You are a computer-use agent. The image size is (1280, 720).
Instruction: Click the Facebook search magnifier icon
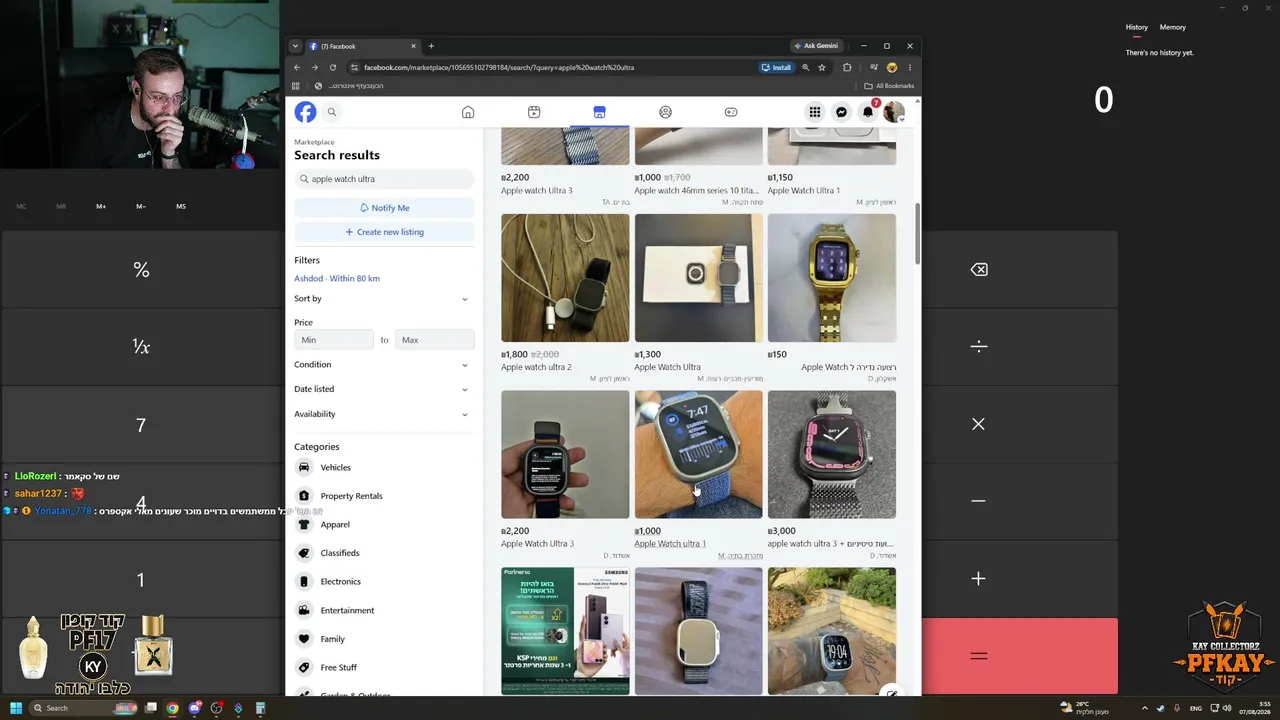pos(332,112)
